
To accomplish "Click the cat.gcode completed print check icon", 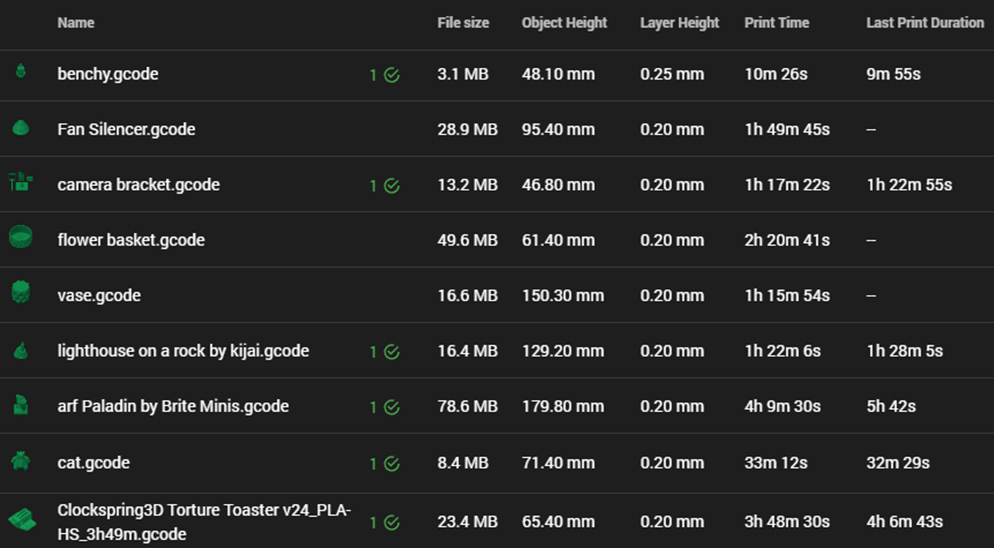I will [392, 464].
